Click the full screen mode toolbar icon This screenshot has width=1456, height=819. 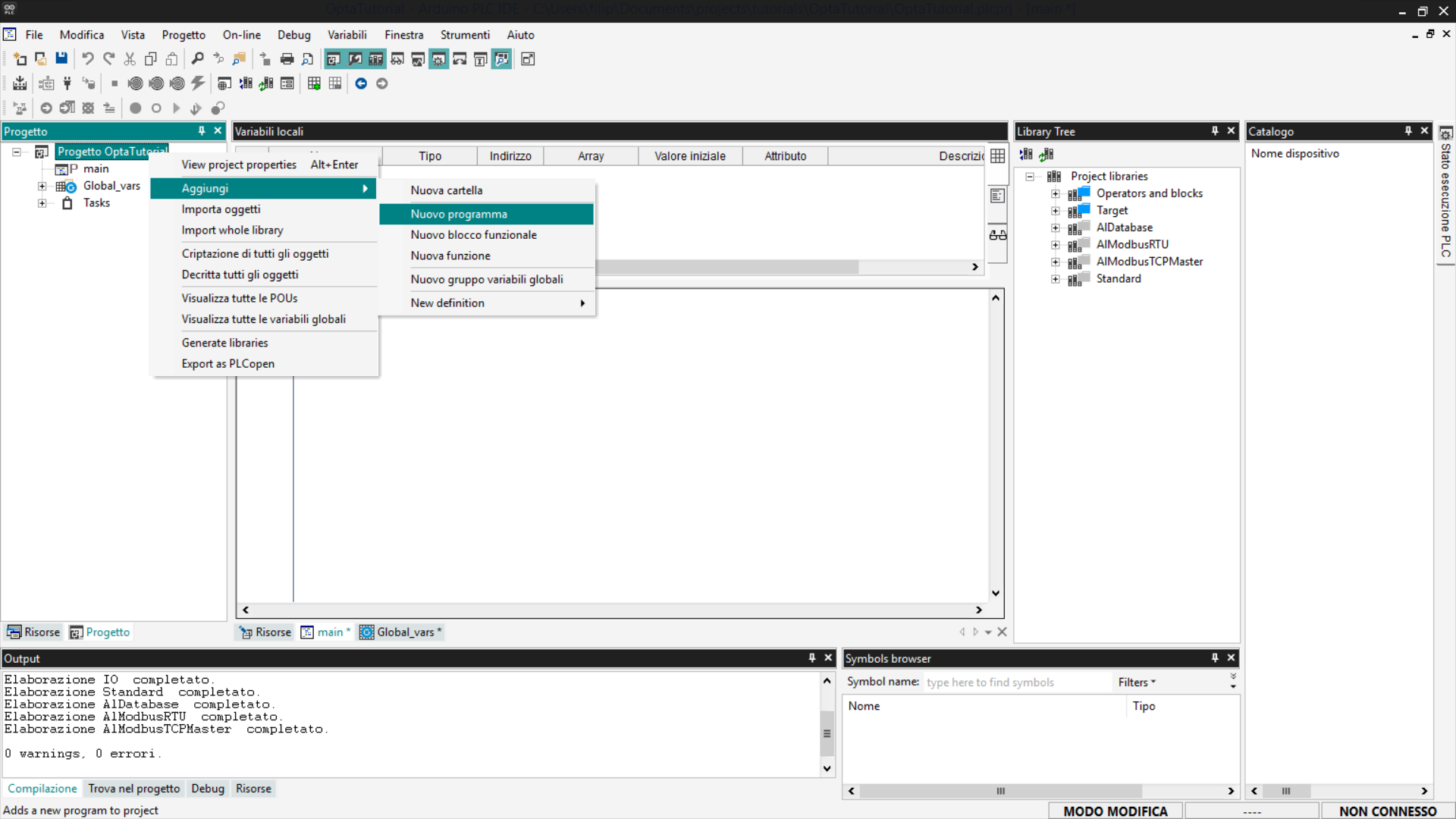[x=528, y=58]
